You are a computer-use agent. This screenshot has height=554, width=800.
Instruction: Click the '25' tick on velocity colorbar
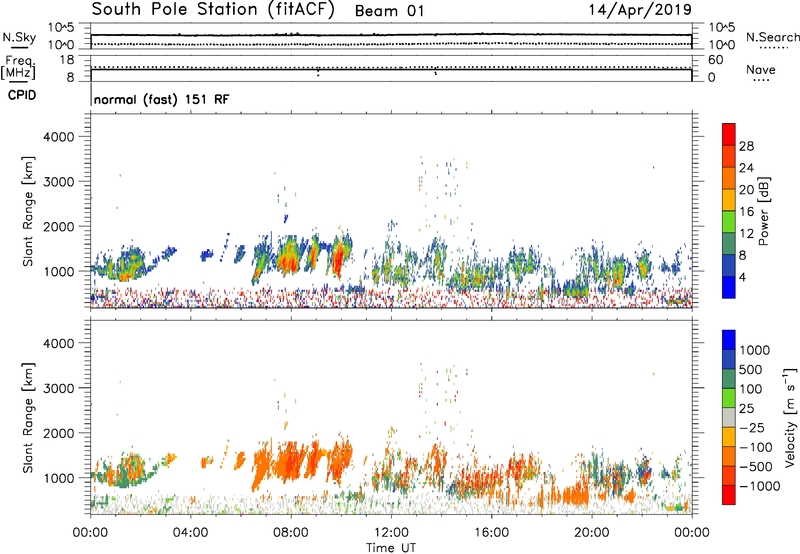746,409
